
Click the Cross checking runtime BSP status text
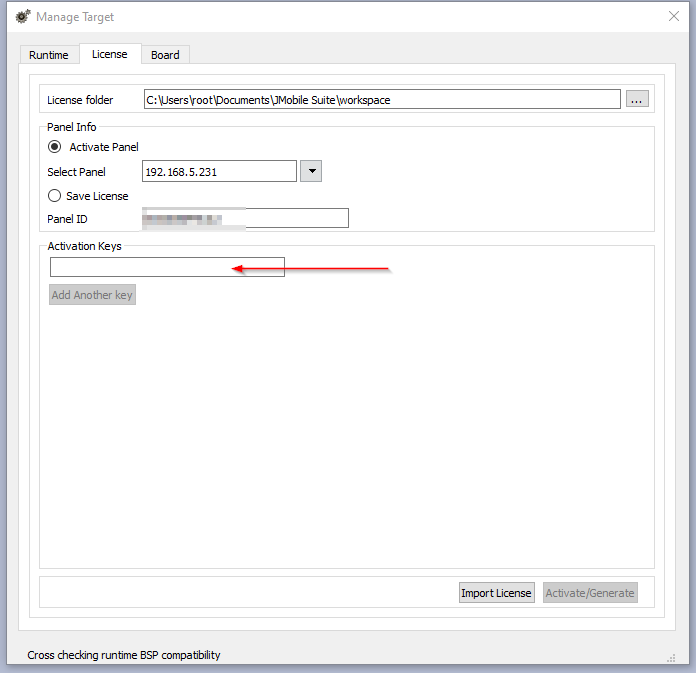click(124, 655)
